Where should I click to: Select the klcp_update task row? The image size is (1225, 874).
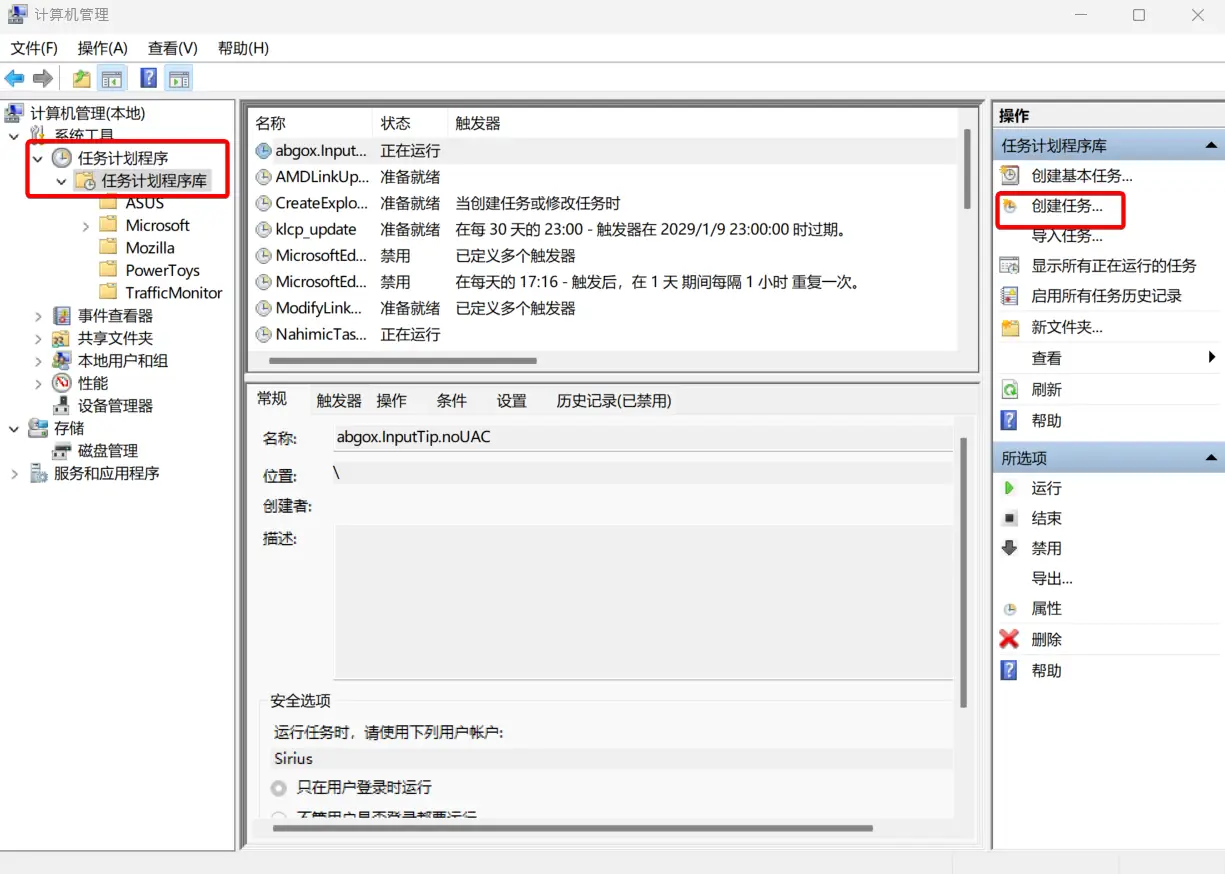pos(603,229)
